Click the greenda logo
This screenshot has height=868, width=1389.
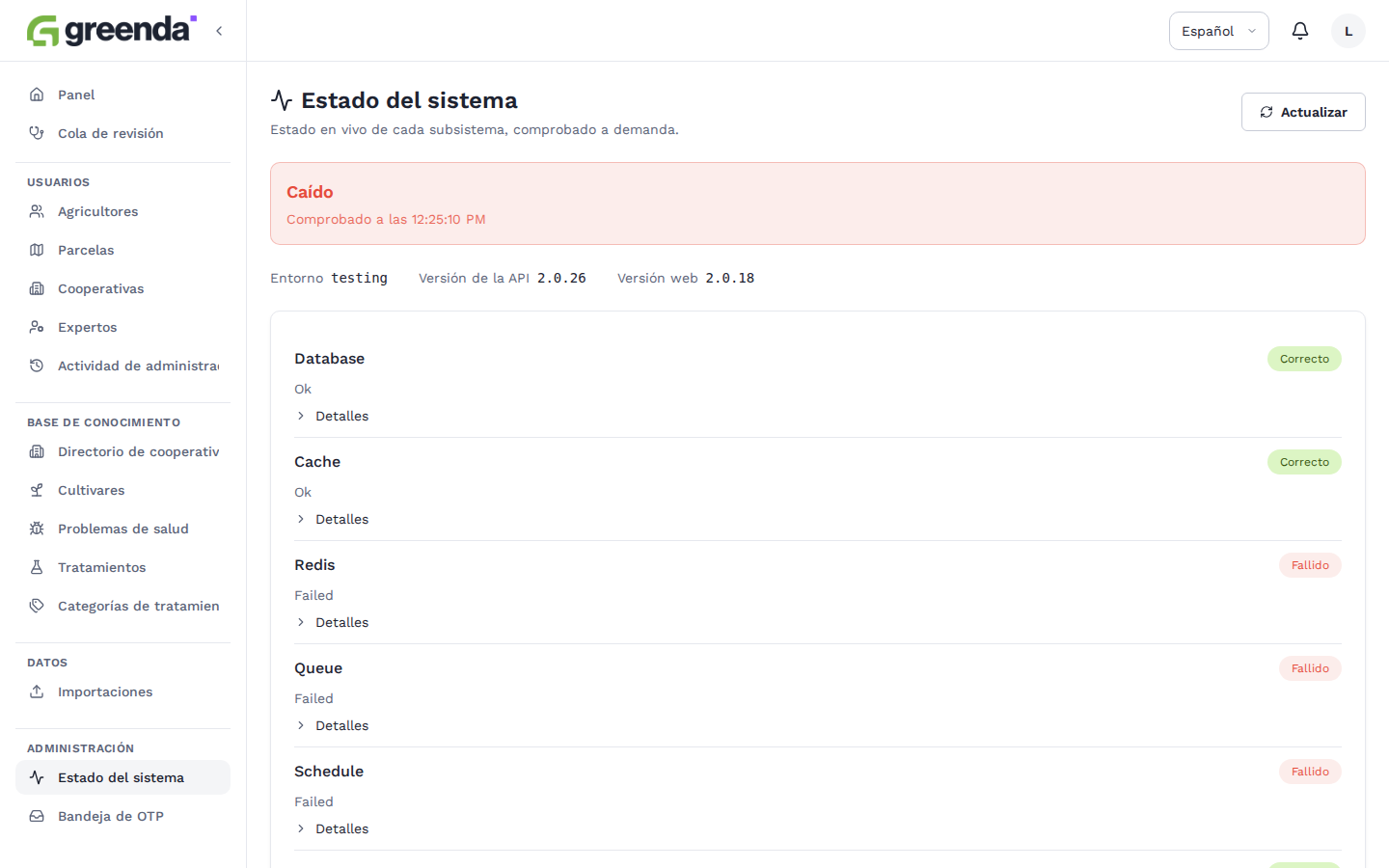(x=112, y=31)
